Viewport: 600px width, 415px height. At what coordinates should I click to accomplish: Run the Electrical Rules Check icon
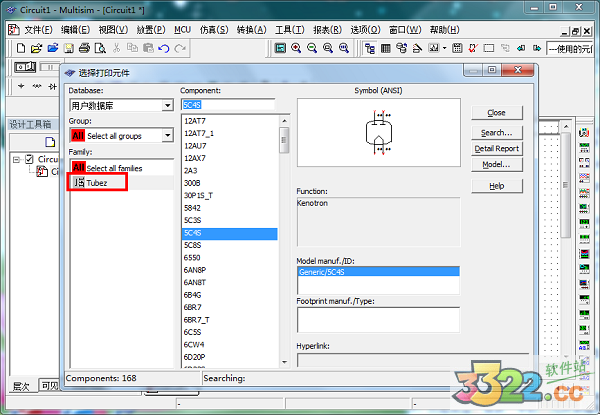point(473,48)
